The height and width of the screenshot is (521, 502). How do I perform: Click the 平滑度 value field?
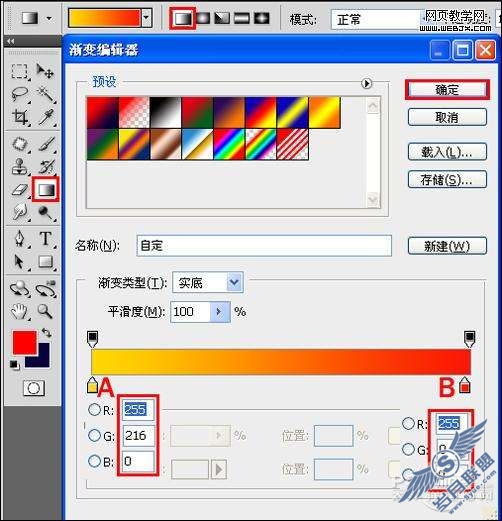190,312
